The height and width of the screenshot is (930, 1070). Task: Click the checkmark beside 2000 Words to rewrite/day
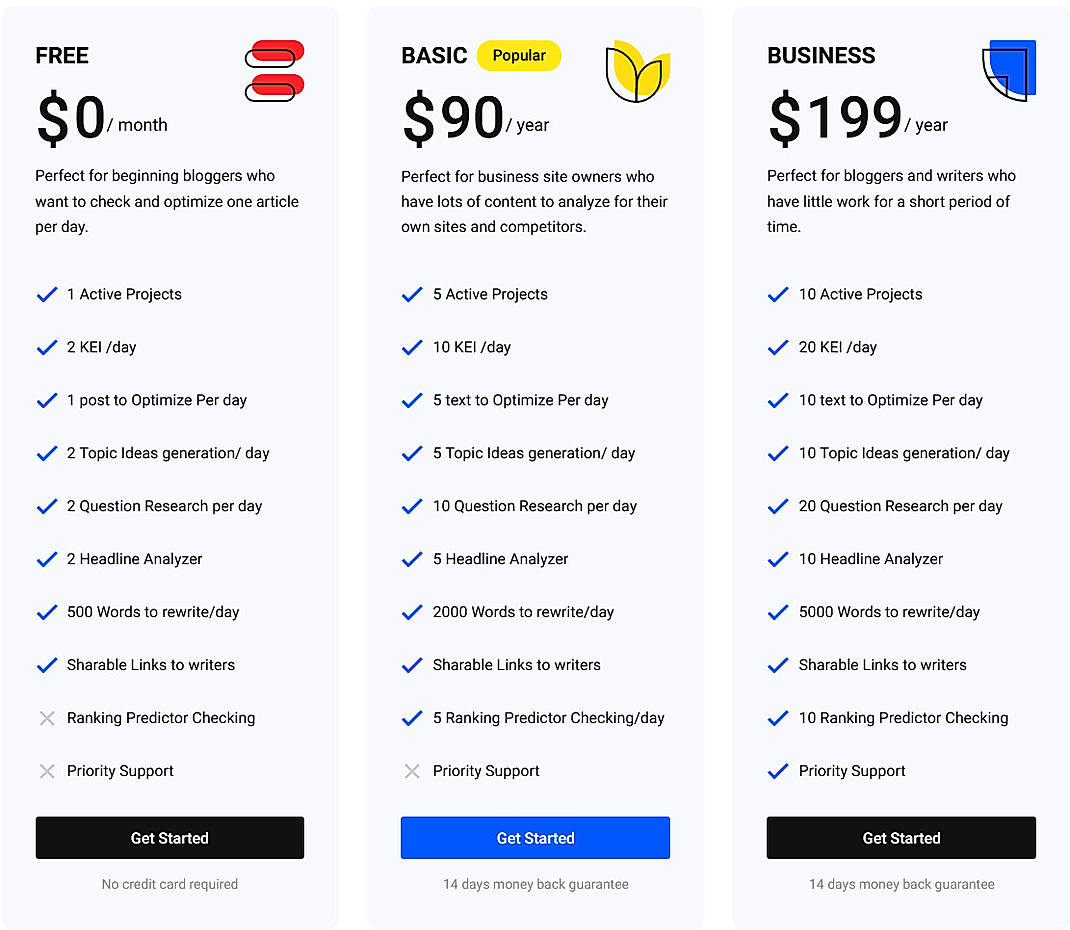[x=412, y=611]
